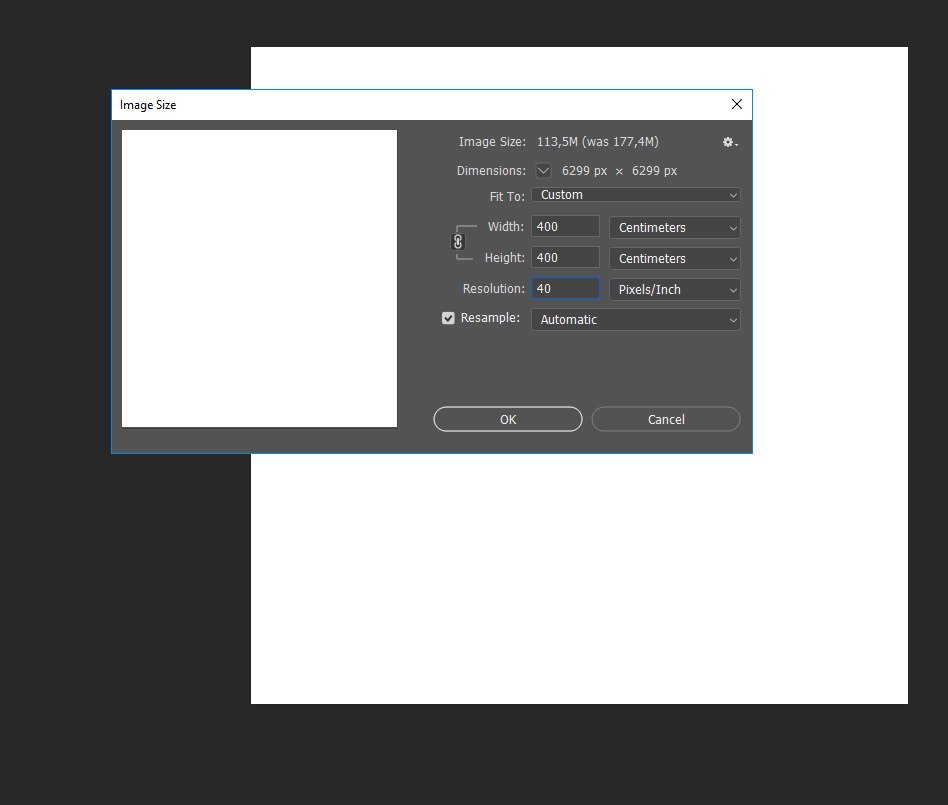Viewport: 948px width, 805px height.
Task: Change Width units from Centimeters
Action: (674, 228)
